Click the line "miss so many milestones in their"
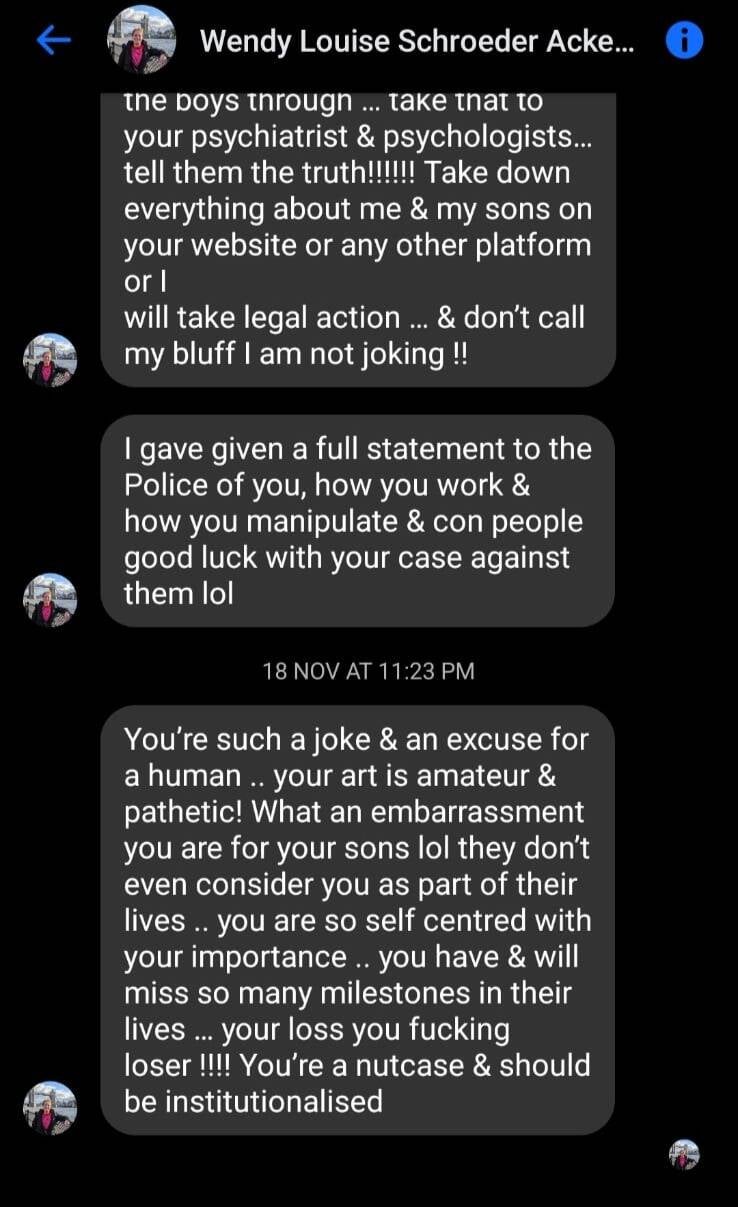 [x=347, y=993]
